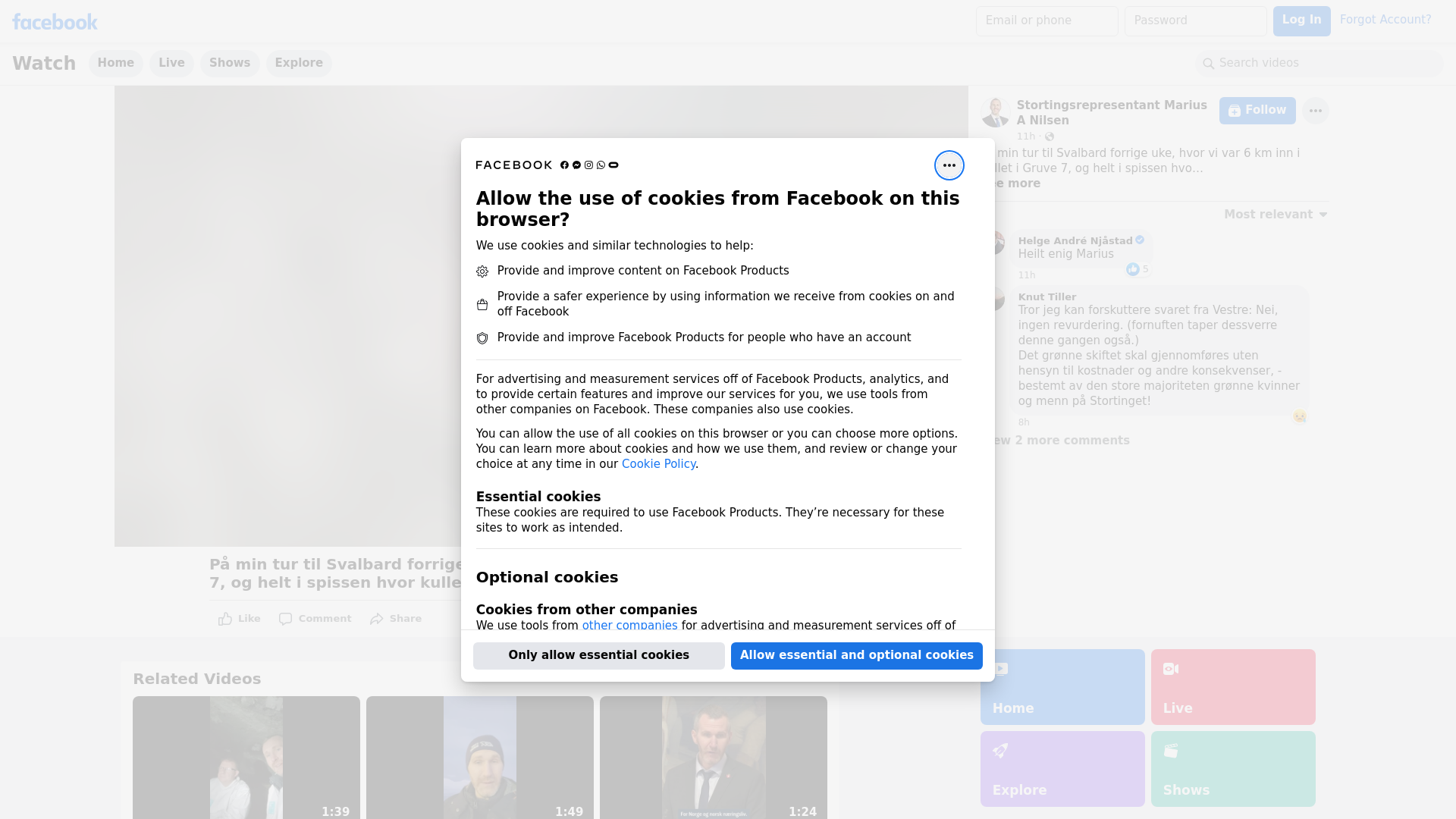Click the 8h timestamp on Knut's comment
1456x819 pixels.
point(1024,422)
